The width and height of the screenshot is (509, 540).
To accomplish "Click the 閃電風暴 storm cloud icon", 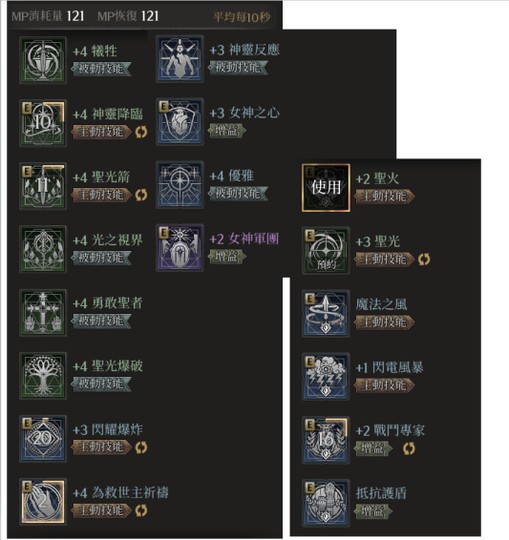I will click(326, 376).
